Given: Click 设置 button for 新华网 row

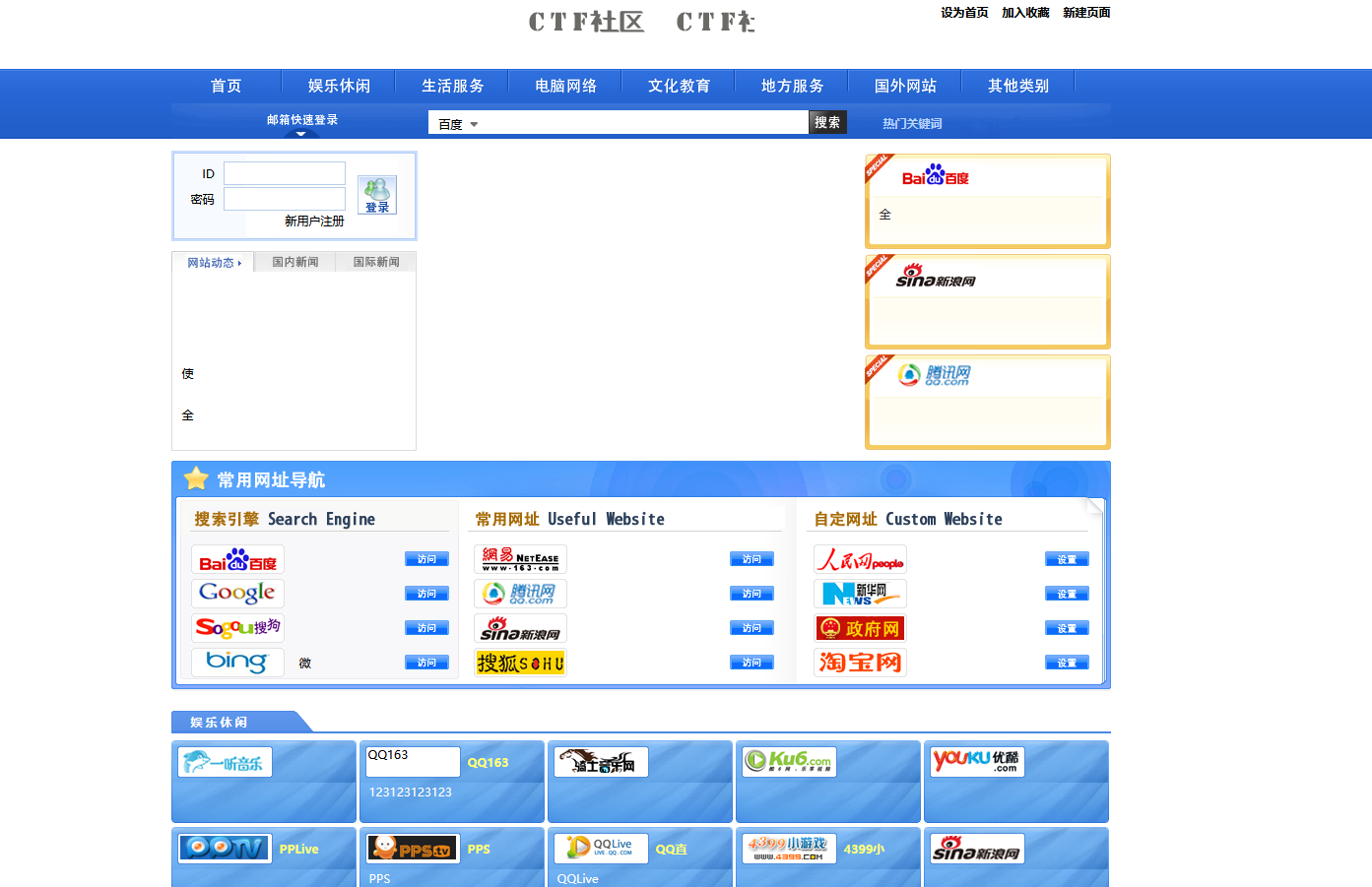Looking at the screenshot, I should click(x=1067, y=594).
